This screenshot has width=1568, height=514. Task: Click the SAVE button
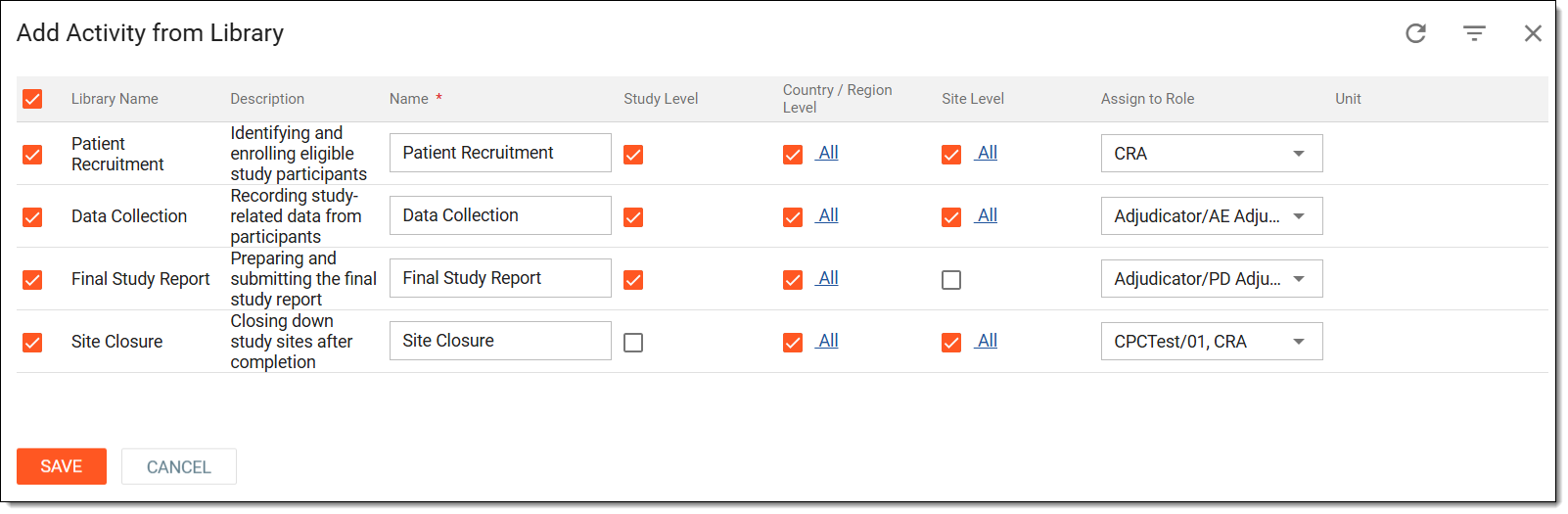62,466
